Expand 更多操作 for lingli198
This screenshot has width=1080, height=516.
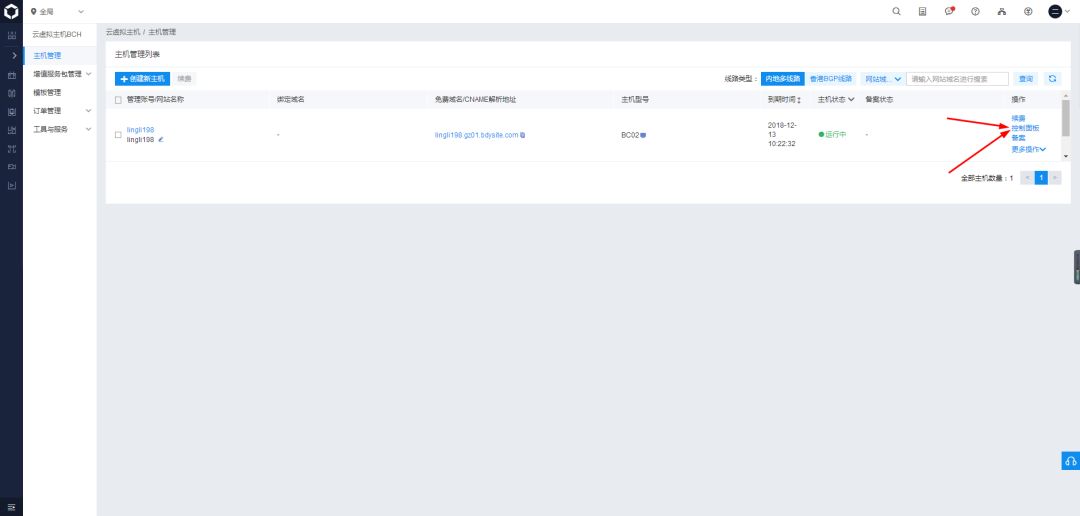coord(1028,149)
